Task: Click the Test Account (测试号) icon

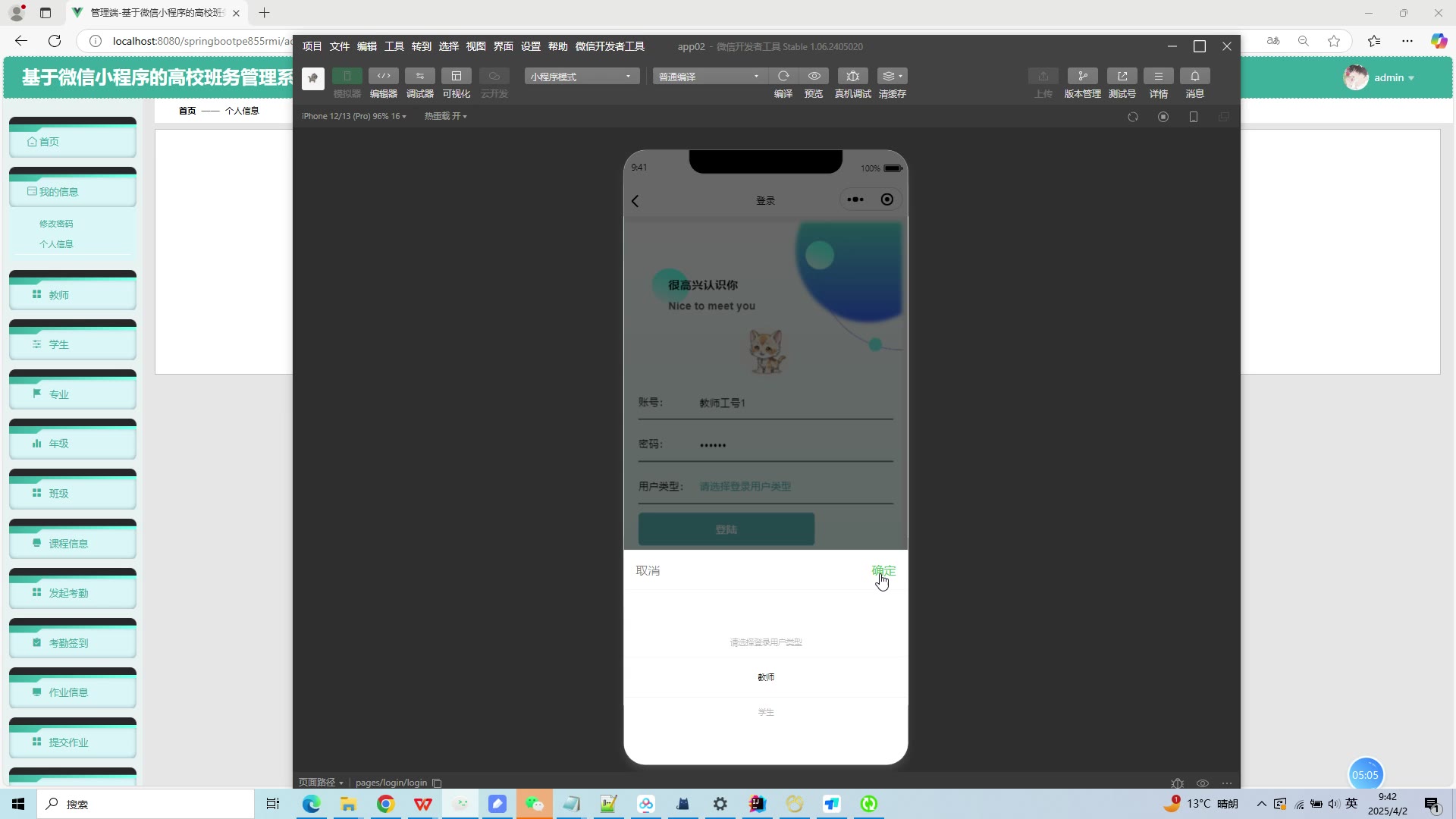Action: point(1122,77)
